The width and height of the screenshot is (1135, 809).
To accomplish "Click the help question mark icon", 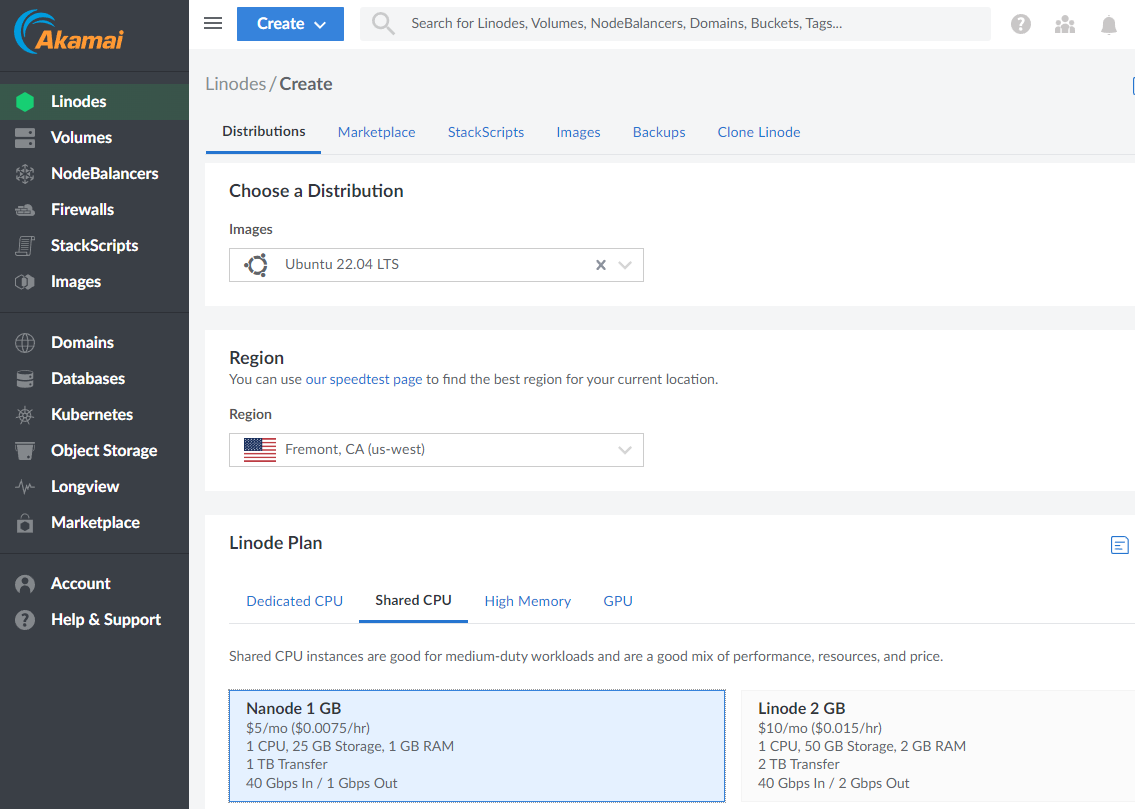I will (x=1020, y=24).
